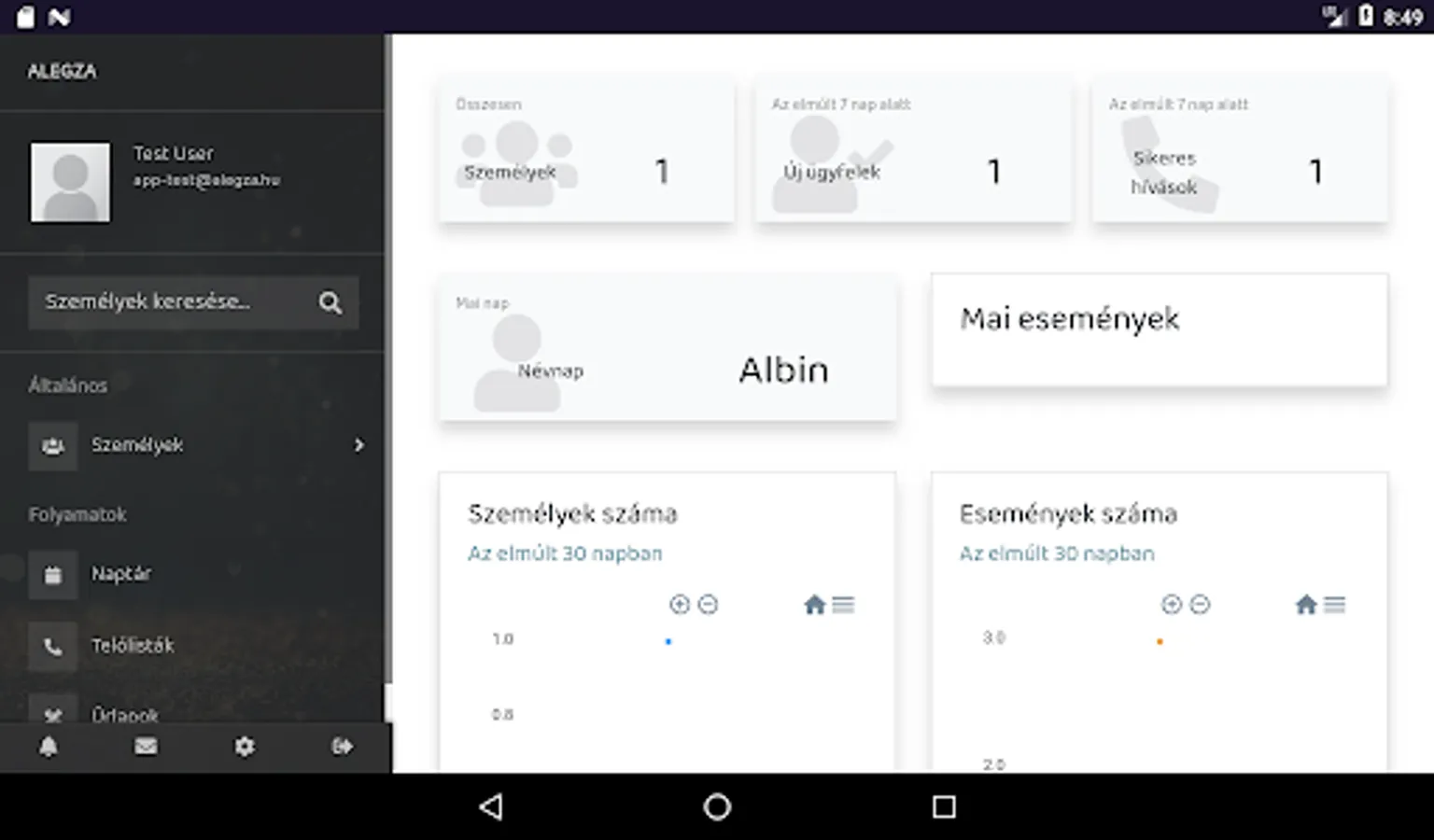The width and height of the screenshot is (1434, 840).
Task: Click the Telólisták phone icon
Action: pyautogui.click(x=53, y=646)
